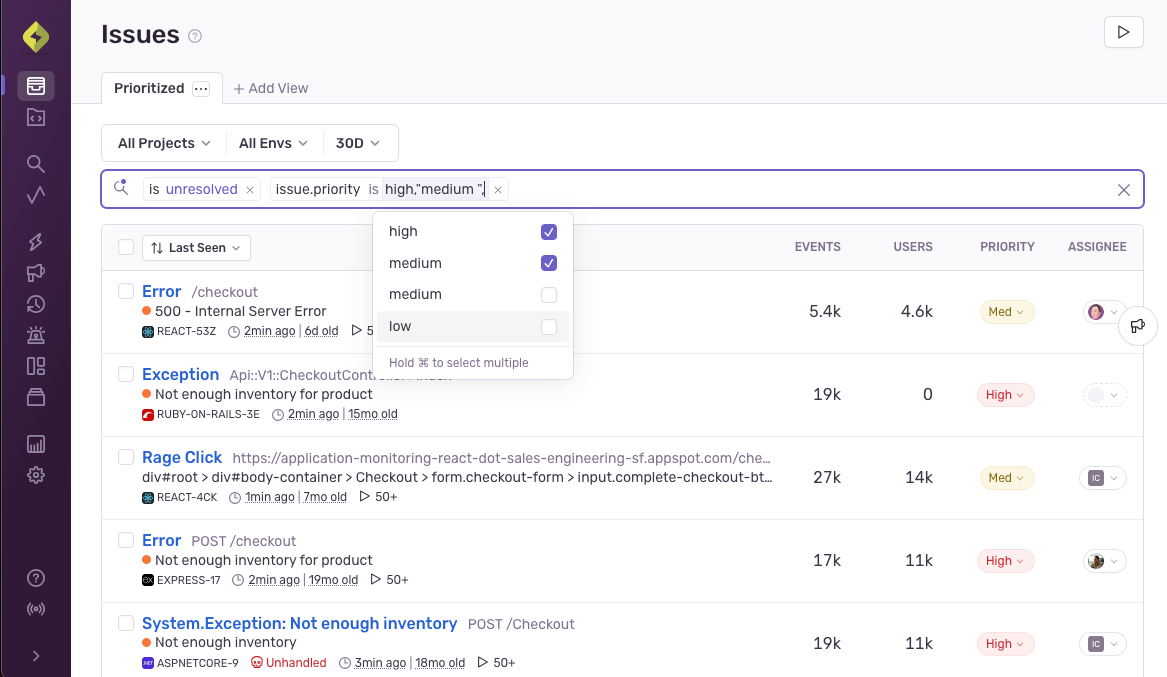Uncheck the high priority checkbox
The height and width of the screenshot is (677, 1167).
click(x=549, y=232)
